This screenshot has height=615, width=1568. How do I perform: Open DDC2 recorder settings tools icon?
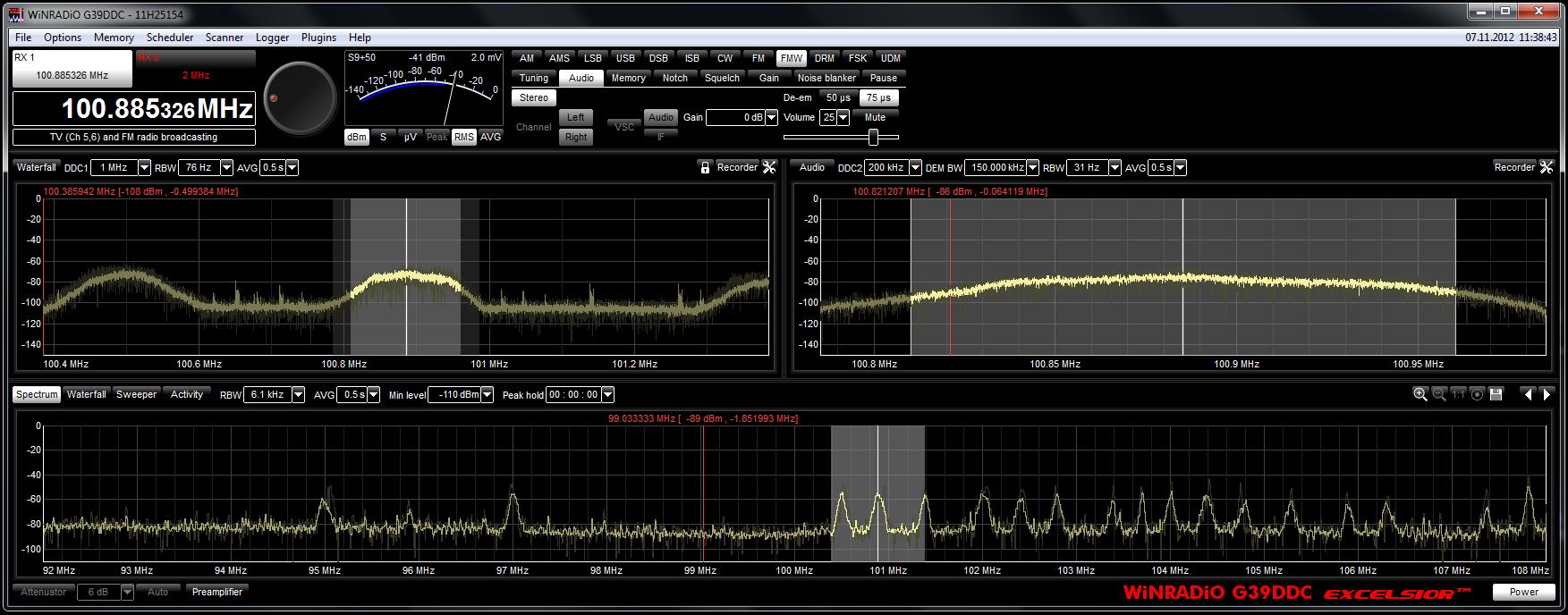click(x=1547, y=167)
